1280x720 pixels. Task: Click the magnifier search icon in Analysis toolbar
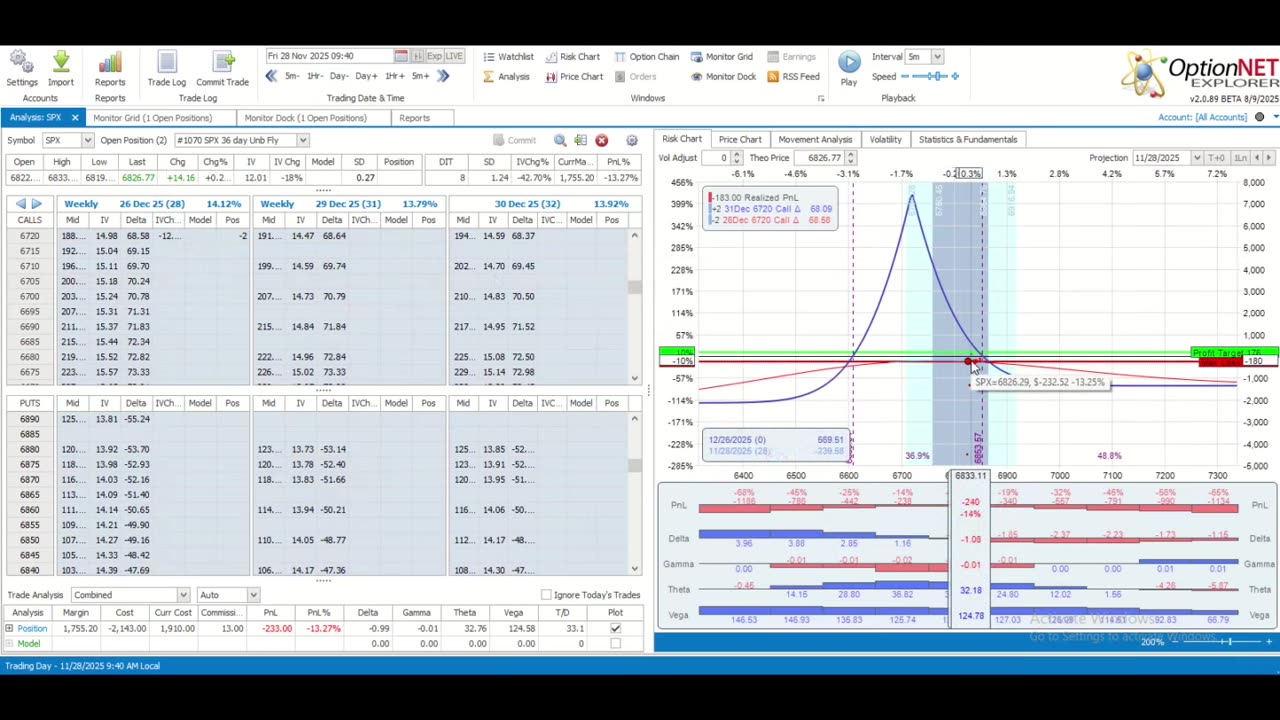click(x=560, y=140)
